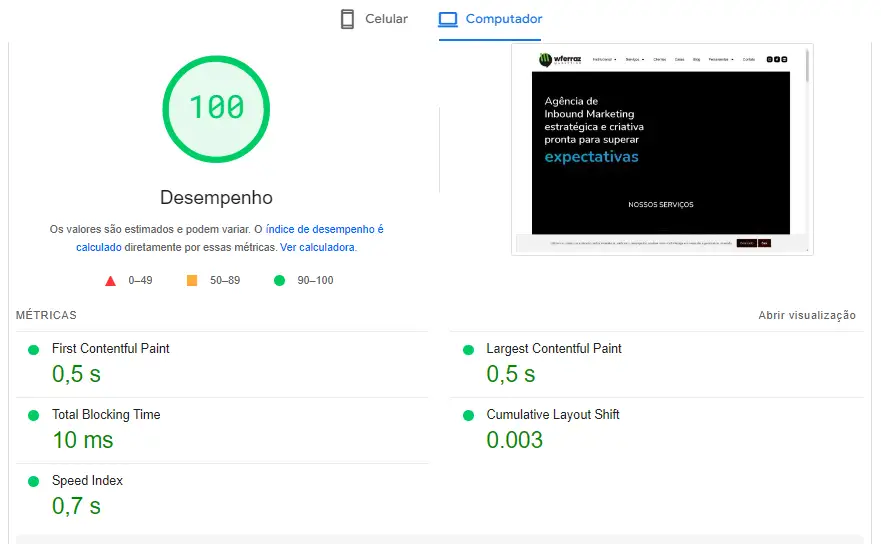Screen dimensions: 881x544
Task: Click the 0,7 s Speed Index value
Action: 76,506
